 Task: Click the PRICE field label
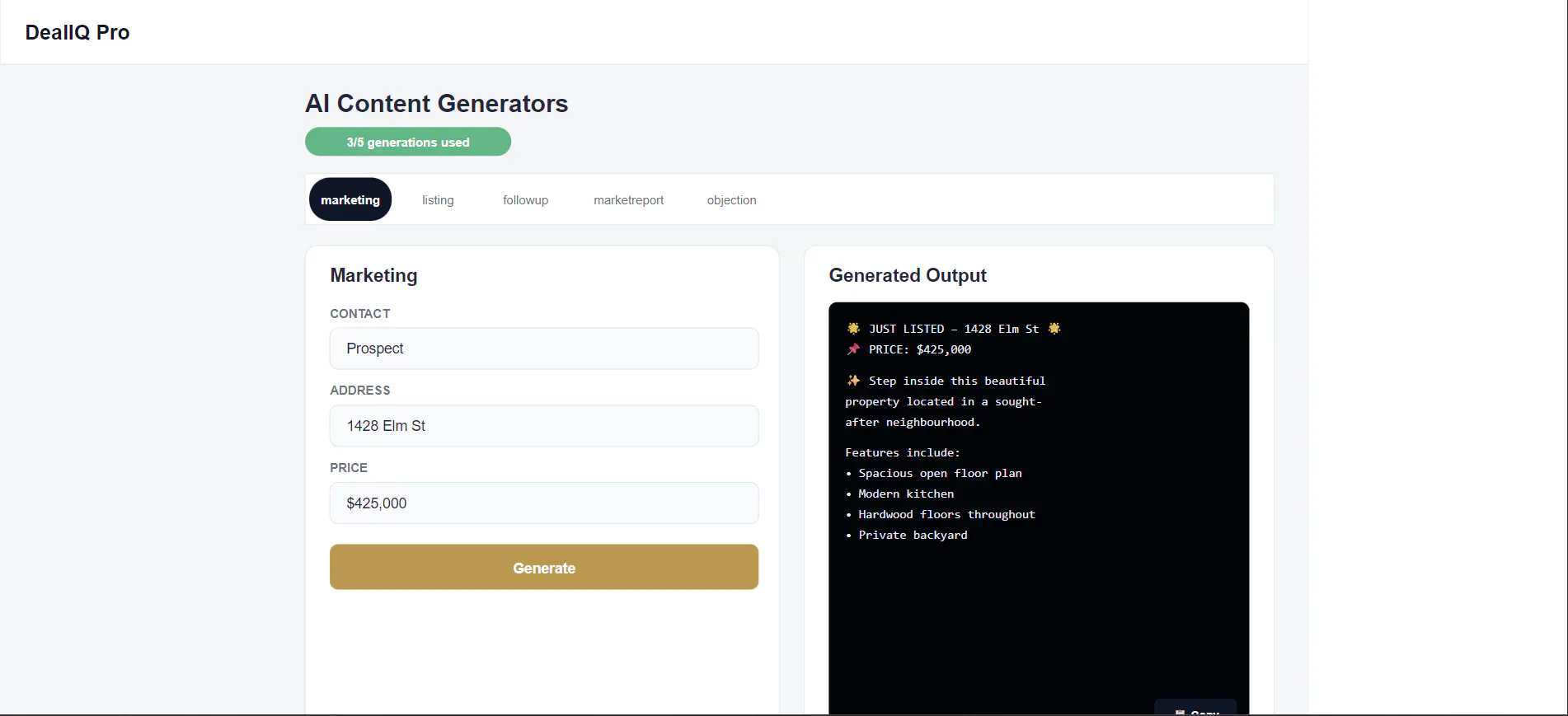tap(349, 468)
